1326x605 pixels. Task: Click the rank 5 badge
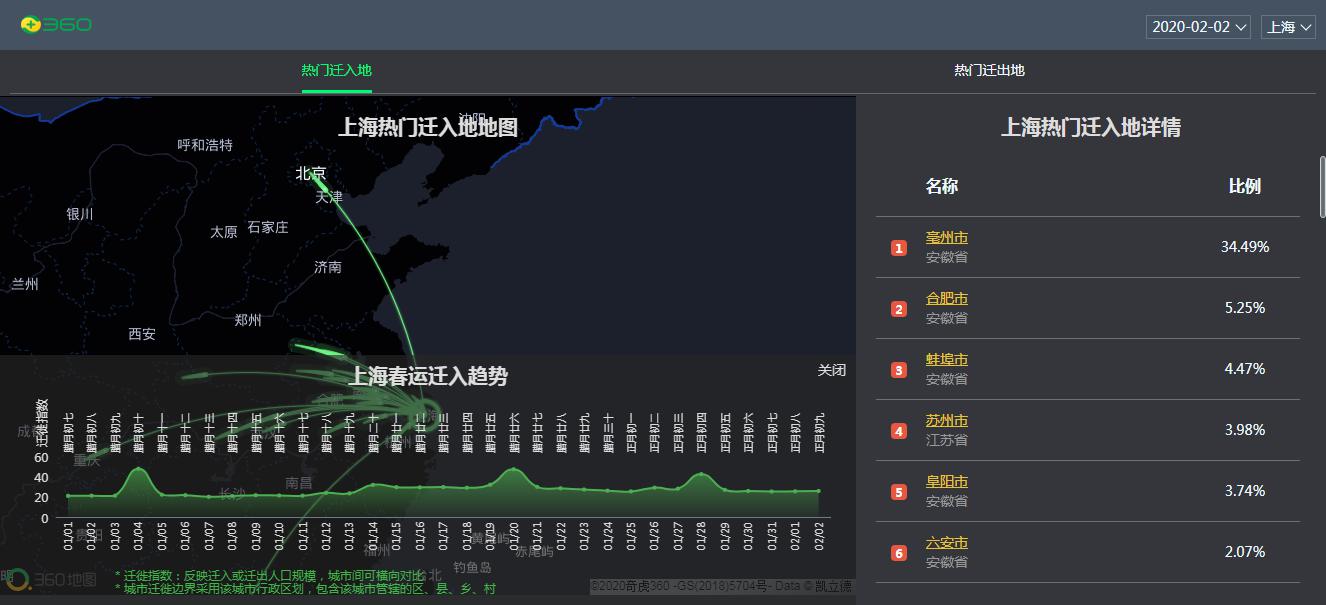tap(899, 492)
